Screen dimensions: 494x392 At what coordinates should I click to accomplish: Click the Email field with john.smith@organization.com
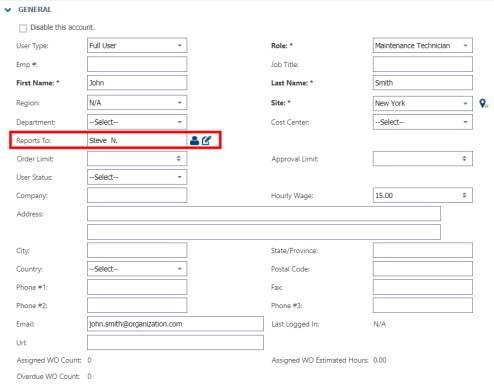[x=175, y=324]
